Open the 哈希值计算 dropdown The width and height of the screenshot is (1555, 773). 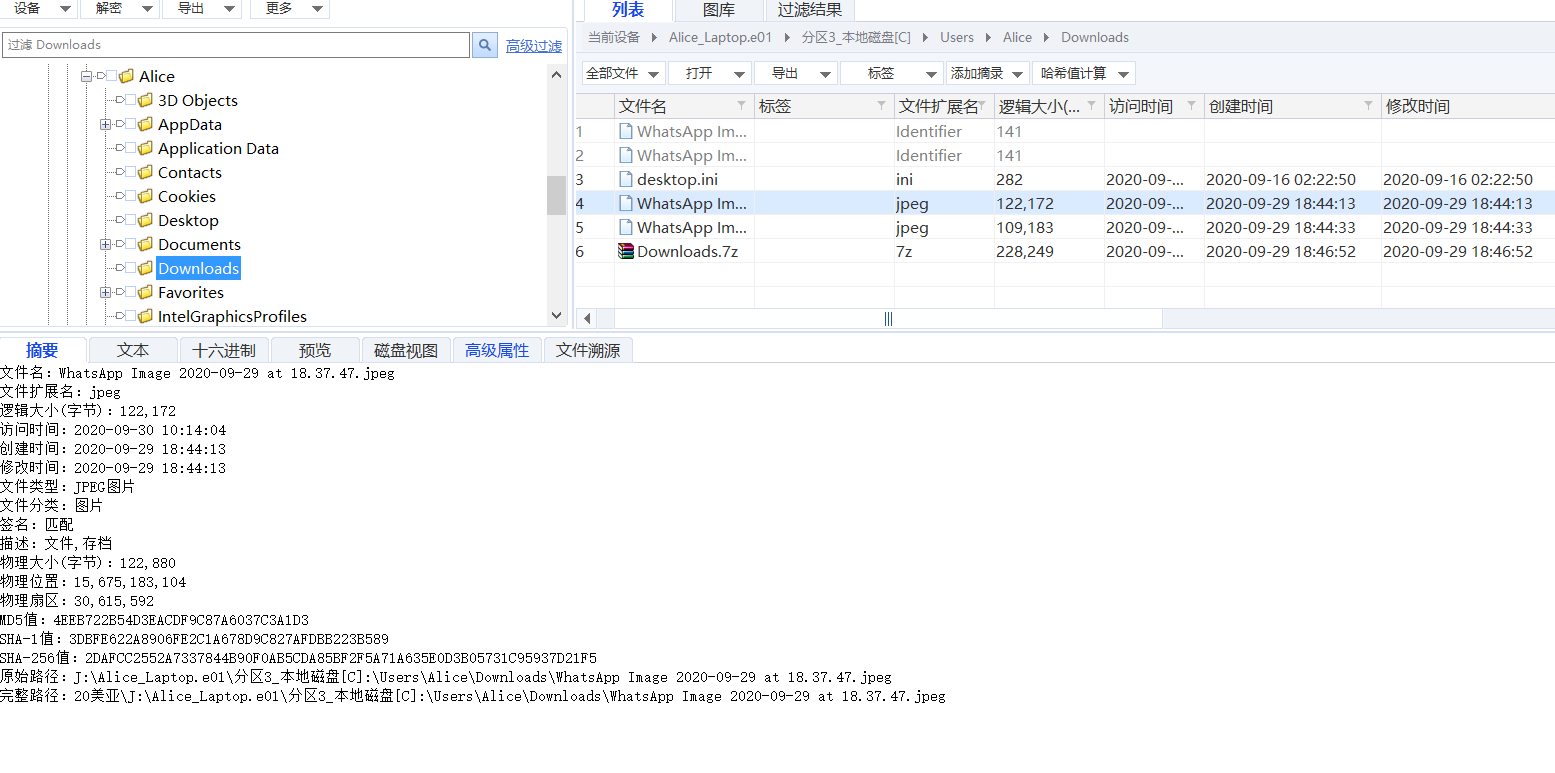(x=1084, y=73)
